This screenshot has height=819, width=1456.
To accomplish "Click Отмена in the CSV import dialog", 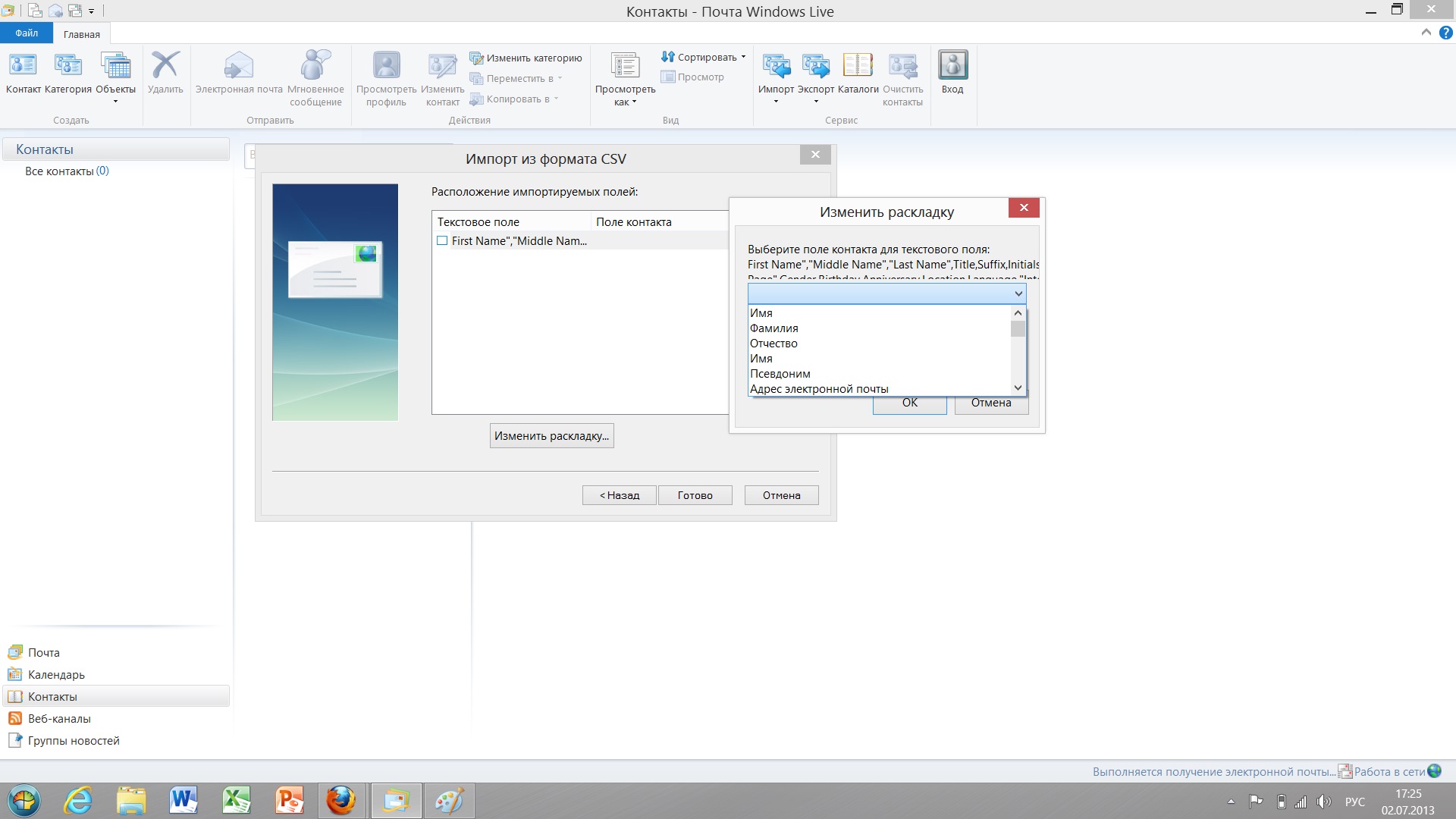I will pyautogui.click(x=781, y=495).
